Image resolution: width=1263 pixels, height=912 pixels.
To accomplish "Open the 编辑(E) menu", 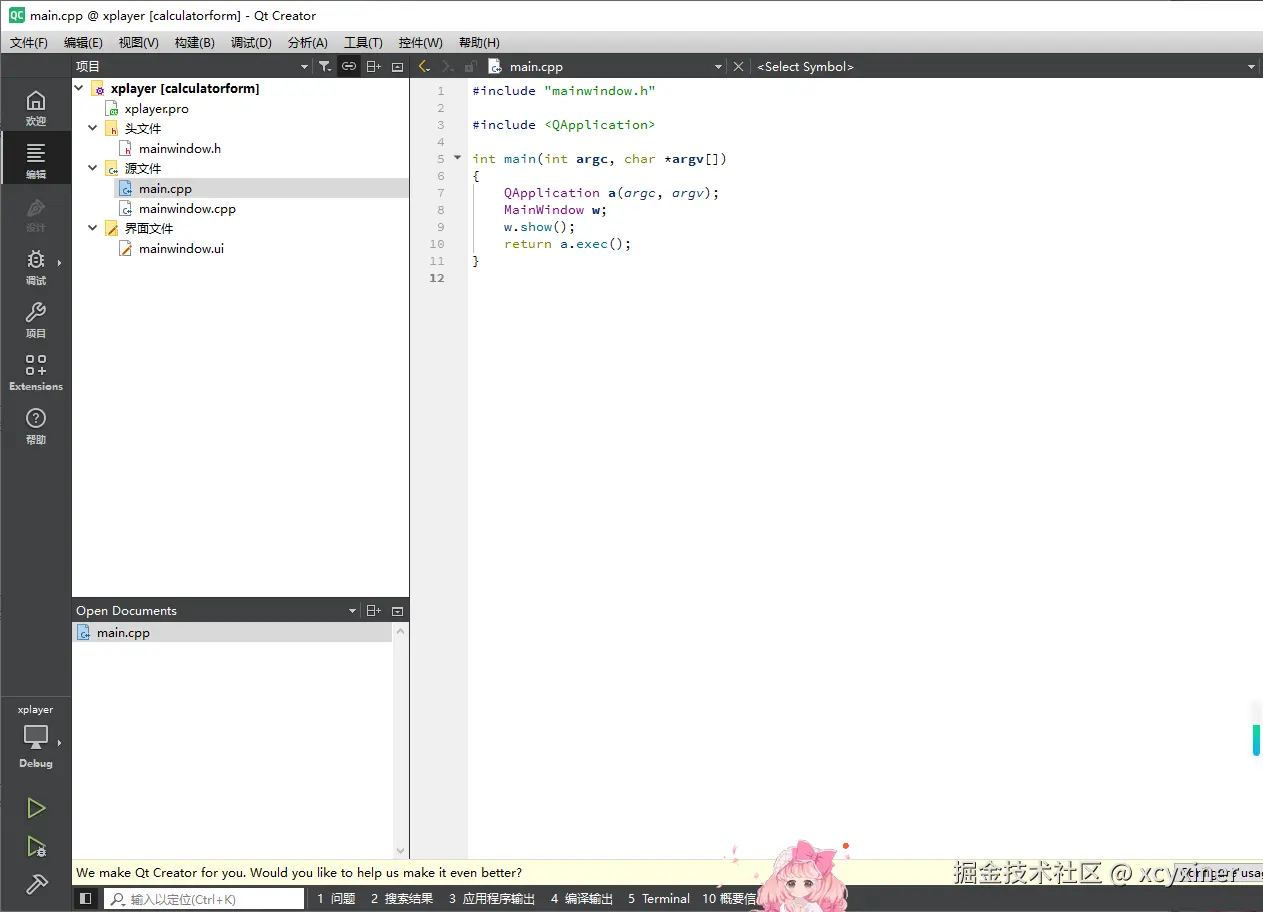I will click(x=83, y=43).
